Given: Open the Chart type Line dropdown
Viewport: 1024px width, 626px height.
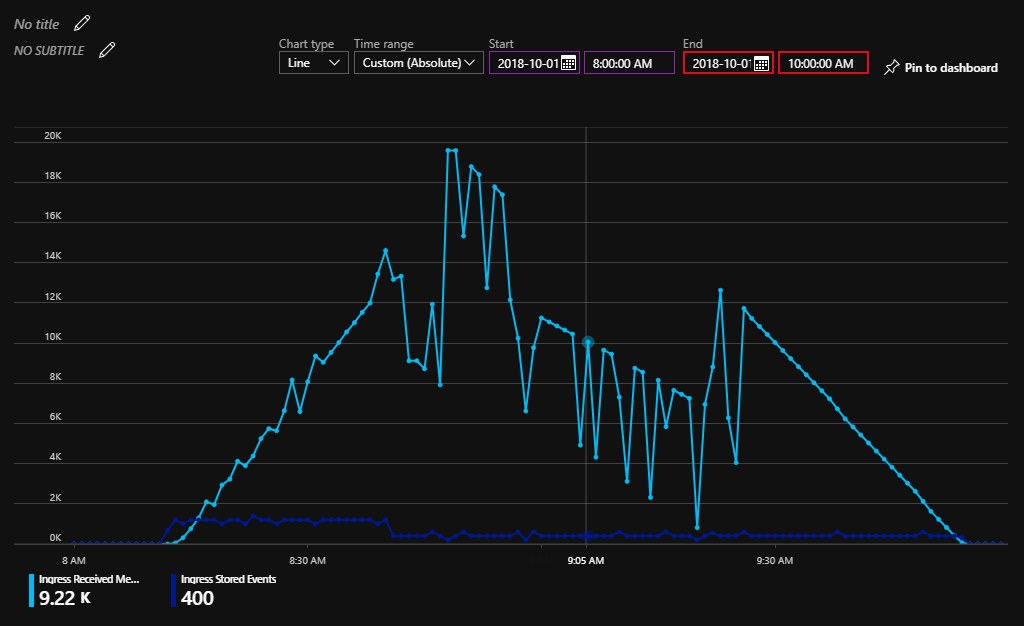Looking at the screenshot, I should click(x=313, y=63).
